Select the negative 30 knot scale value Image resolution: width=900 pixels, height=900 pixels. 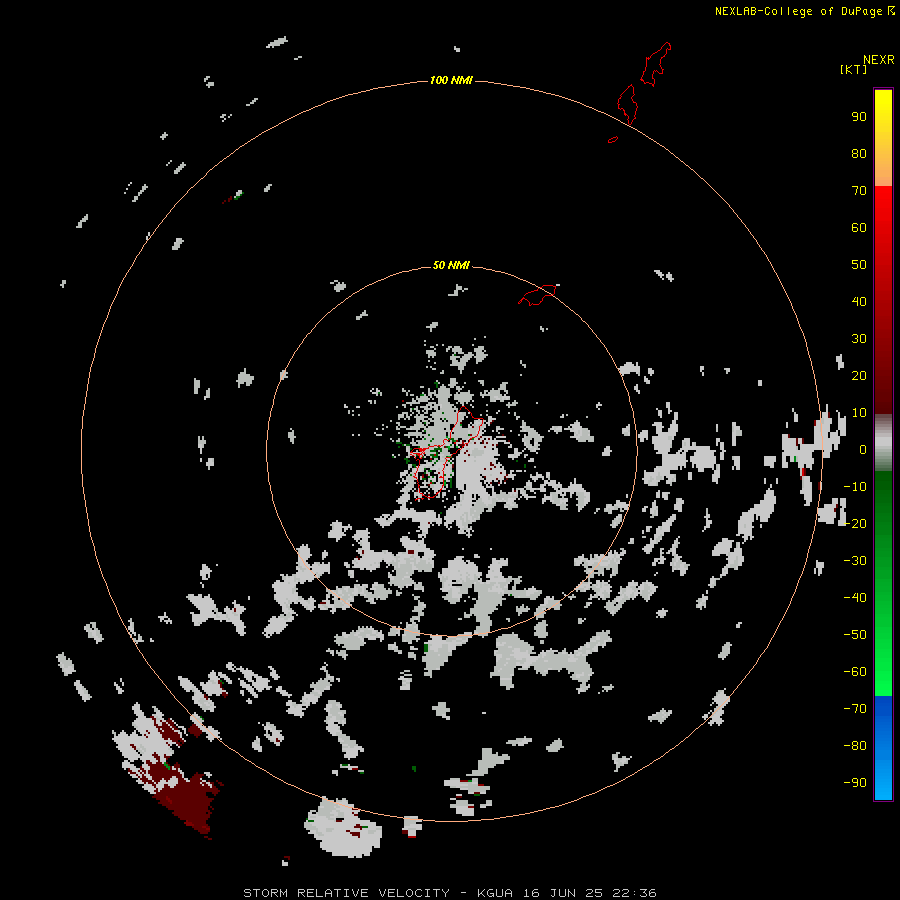pos(855,561)
